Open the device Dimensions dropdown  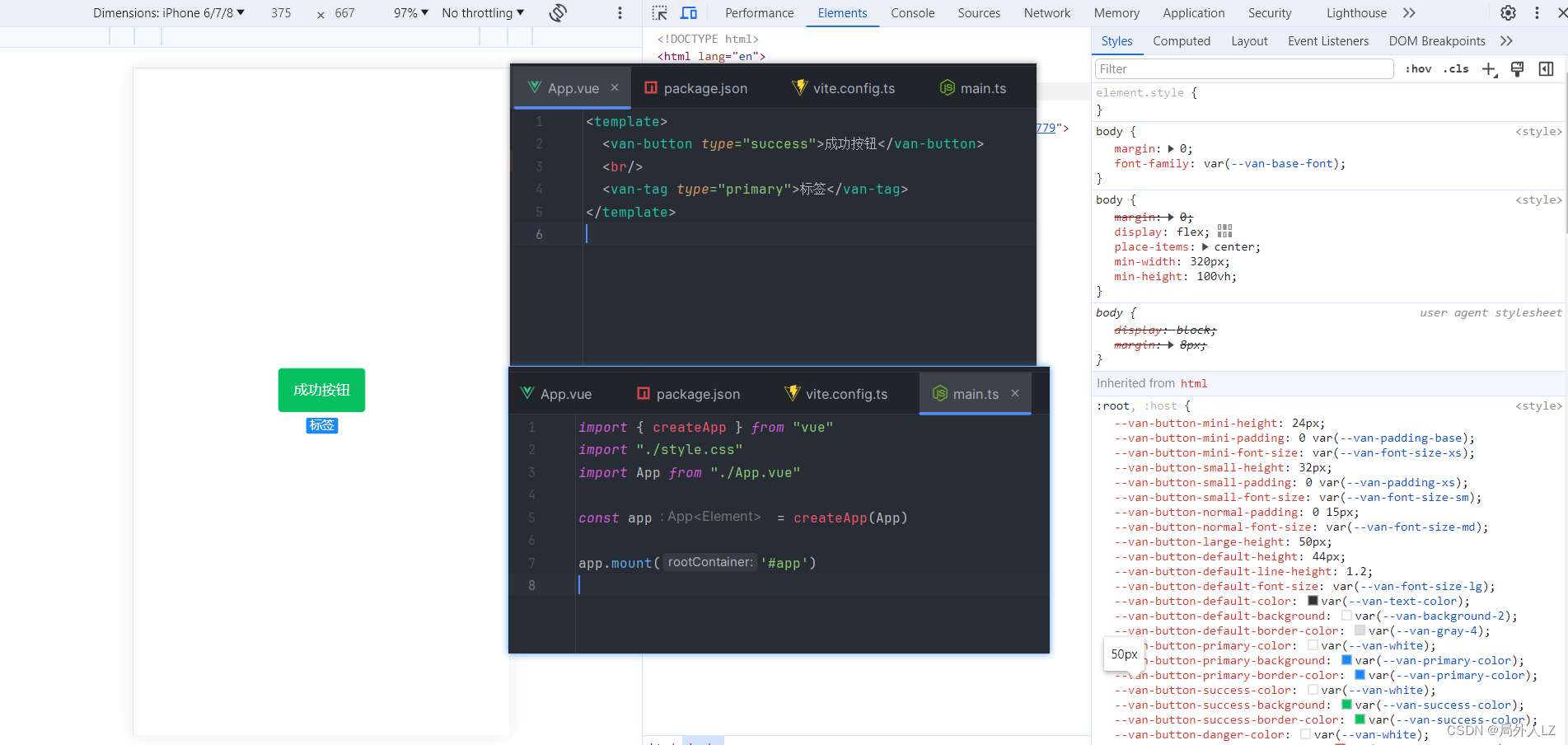[x=169, y=13]
